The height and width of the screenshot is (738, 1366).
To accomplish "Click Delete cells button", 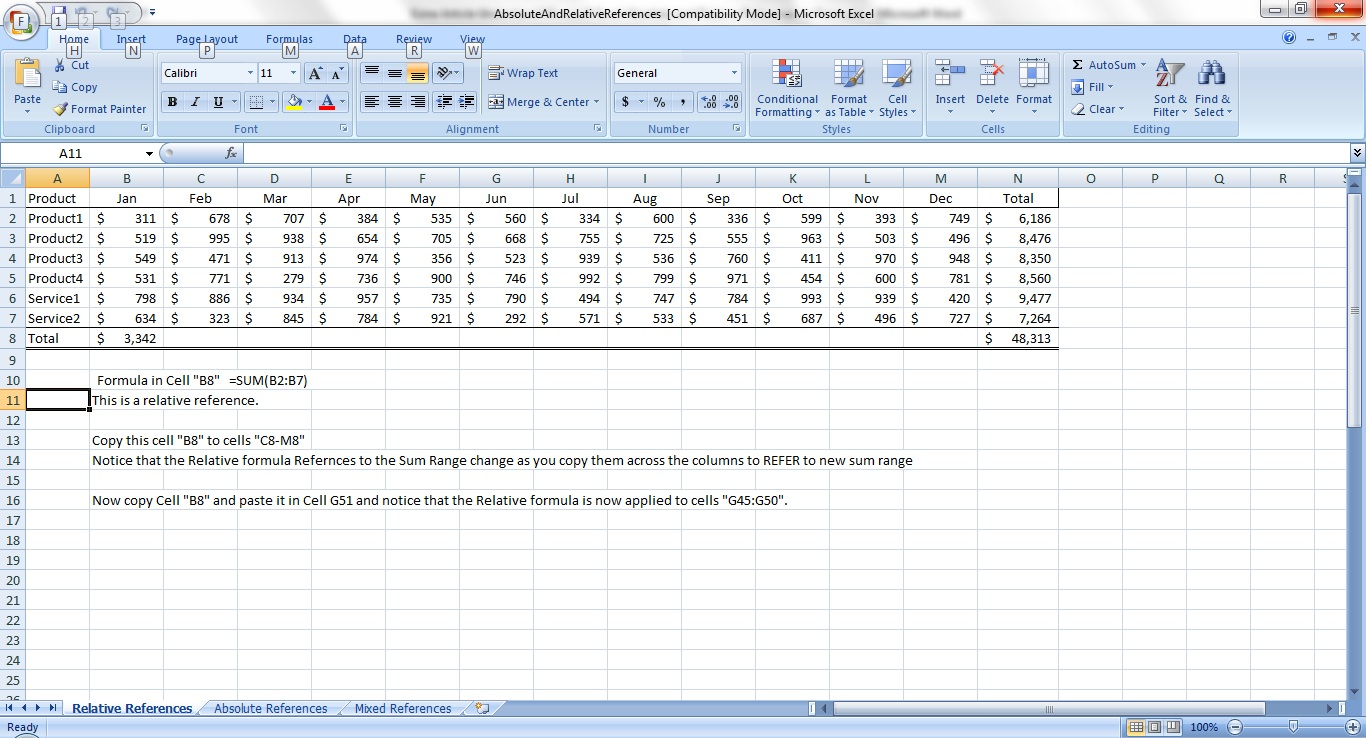I will tap(992, 88).
